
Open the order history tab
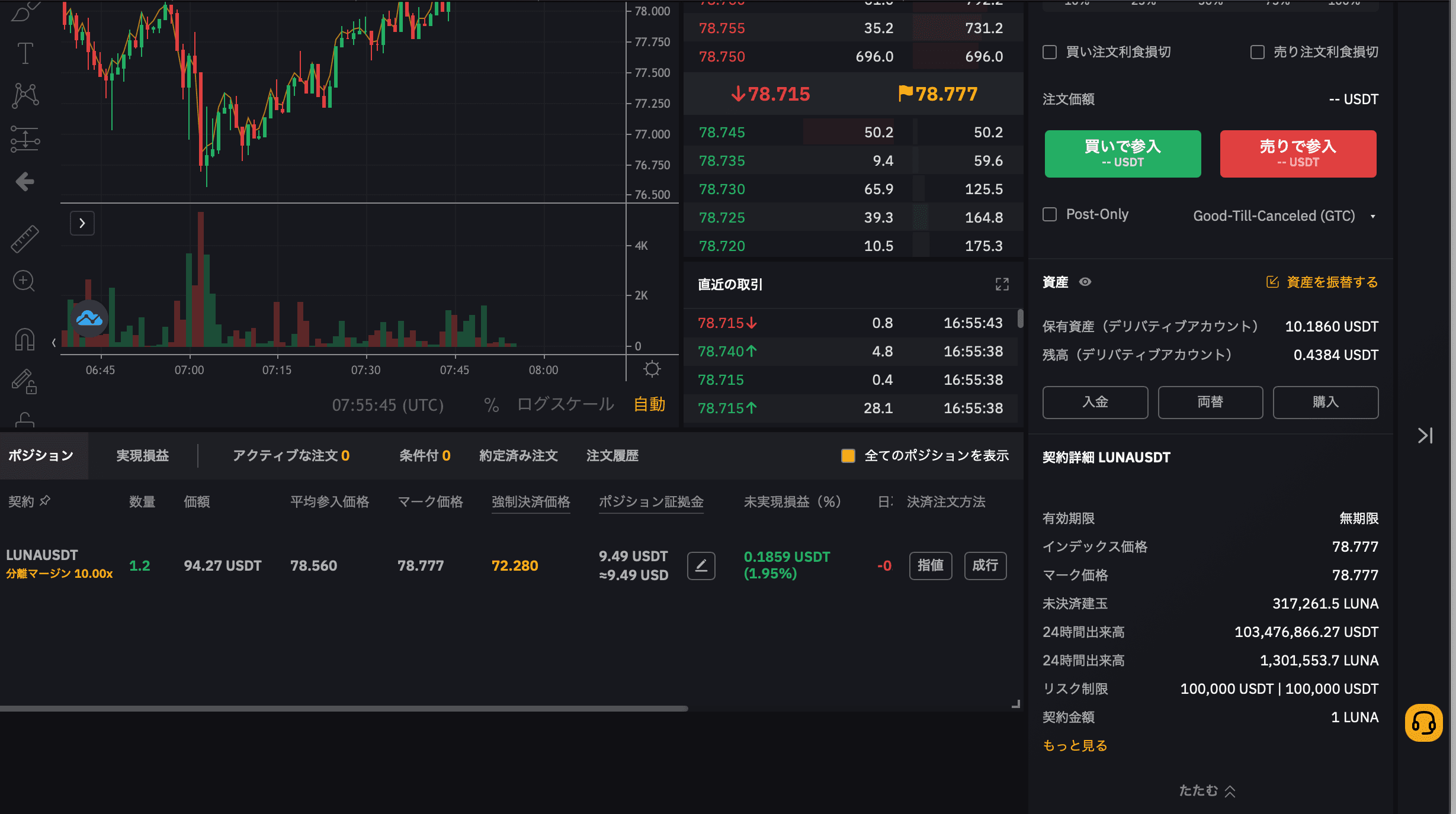612,455
